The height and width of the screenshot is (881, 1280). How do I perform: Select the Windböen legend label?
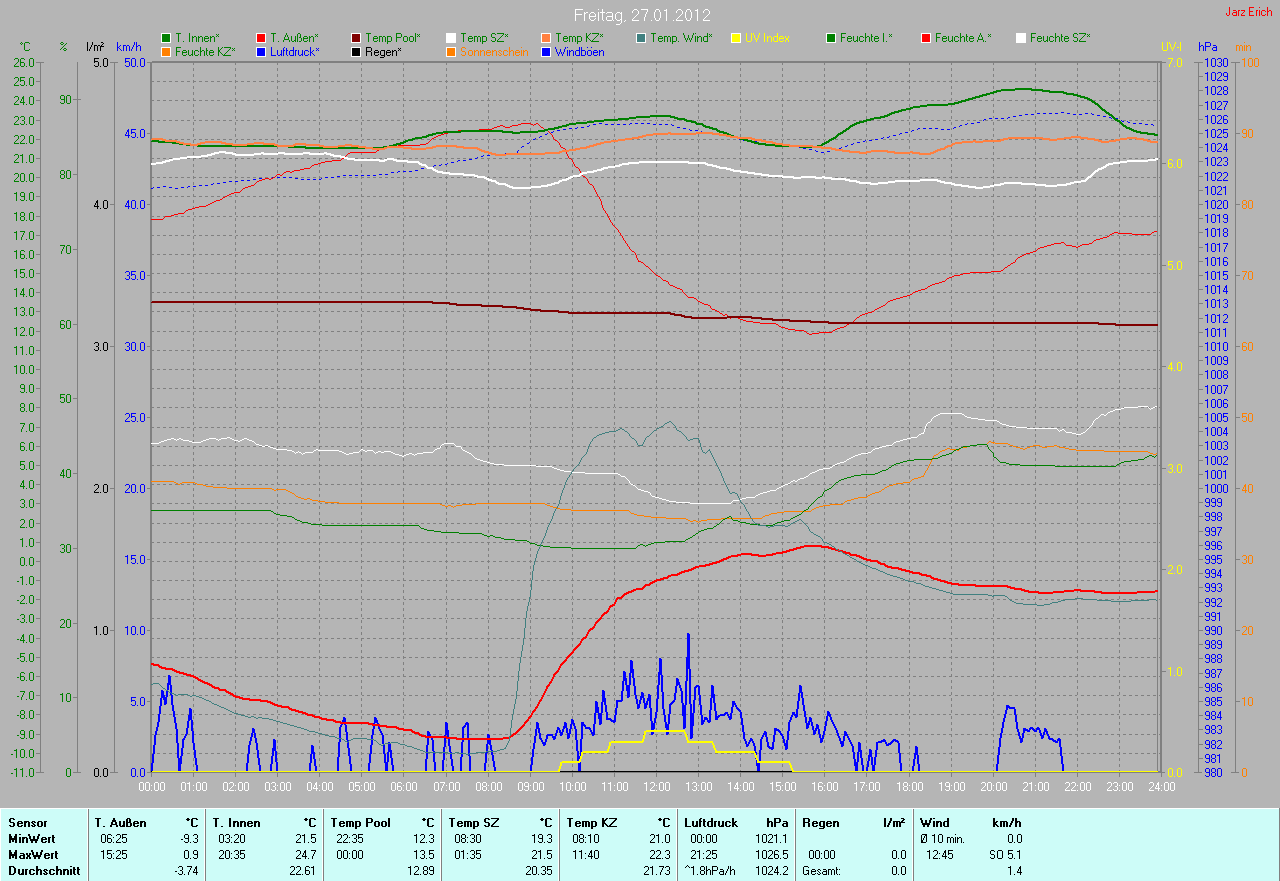[x=579, y=51]
